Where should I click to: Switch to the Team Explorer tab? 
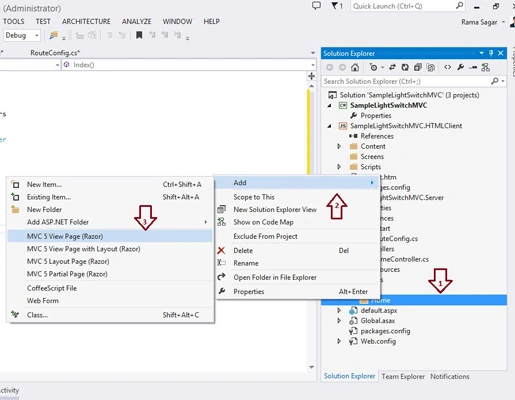pyautogui.click(x=403, y=376)
